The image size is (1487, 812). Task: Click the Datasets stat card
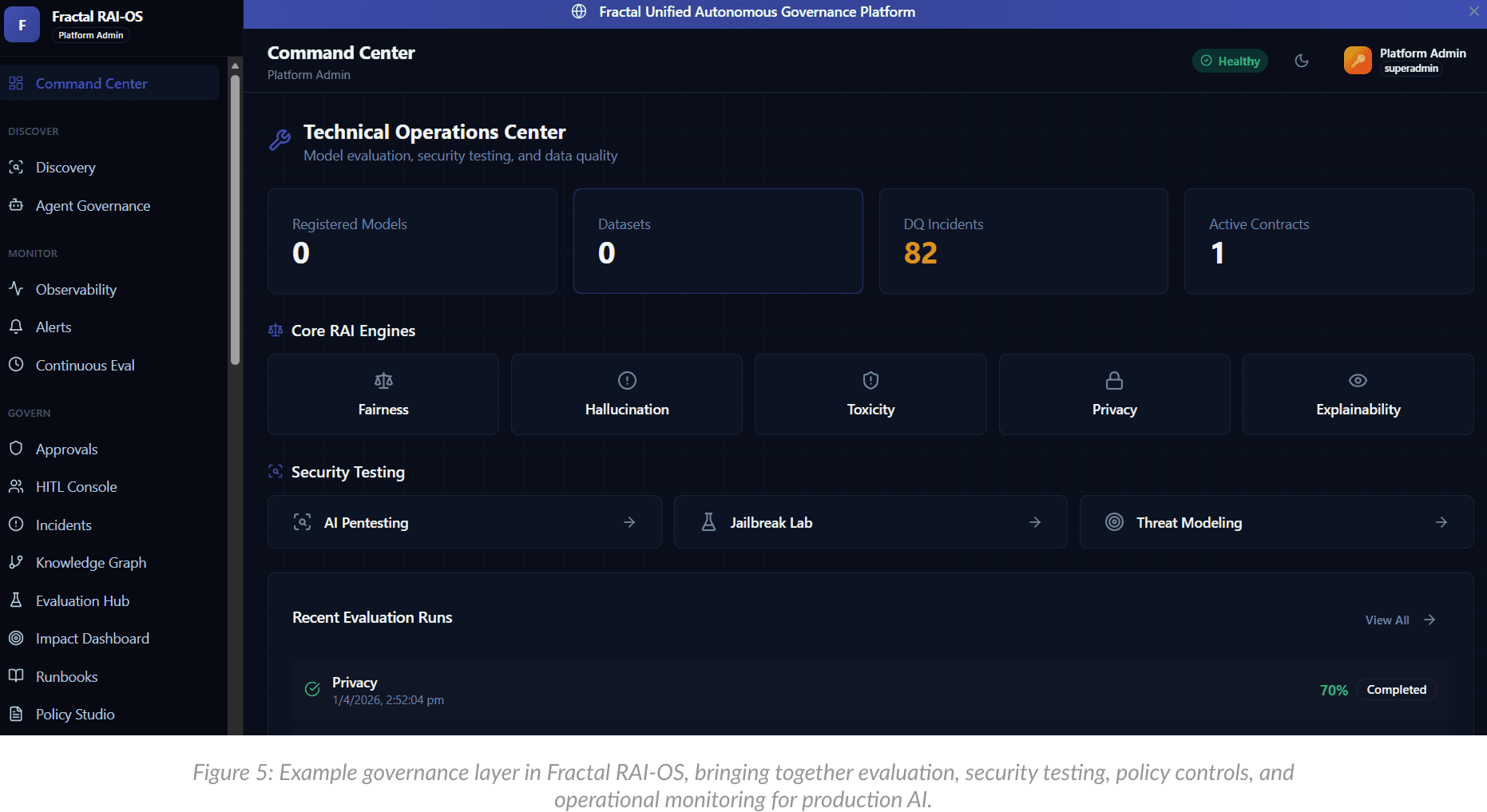(718, 241)
